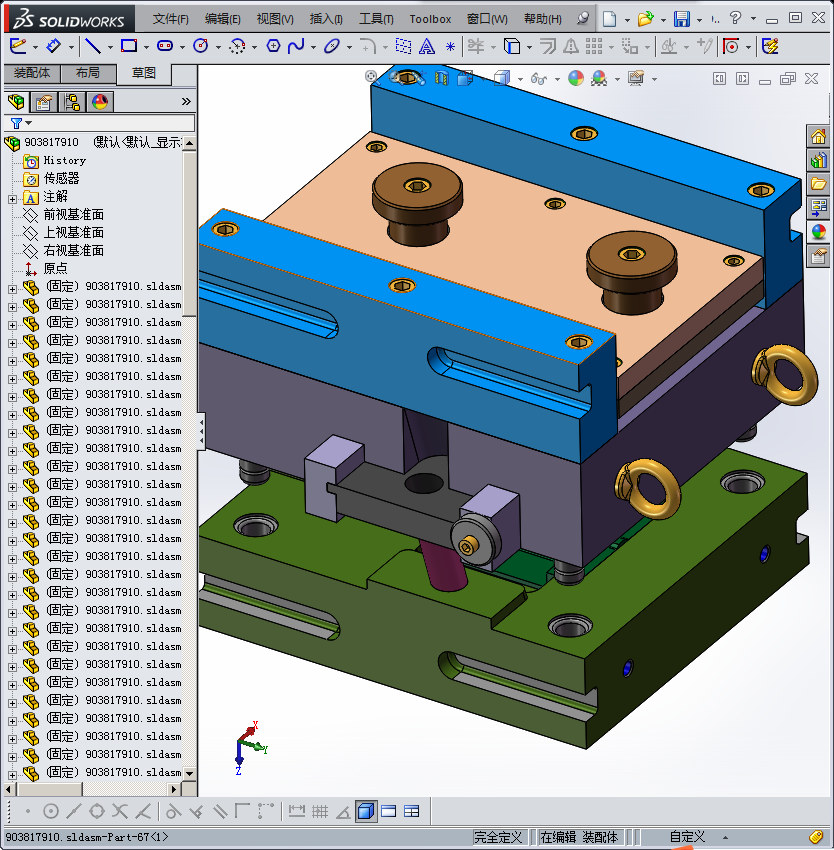Choose the Spline sketch tool
The width and height of the screenshot is (834, 850).
point(296,46)
